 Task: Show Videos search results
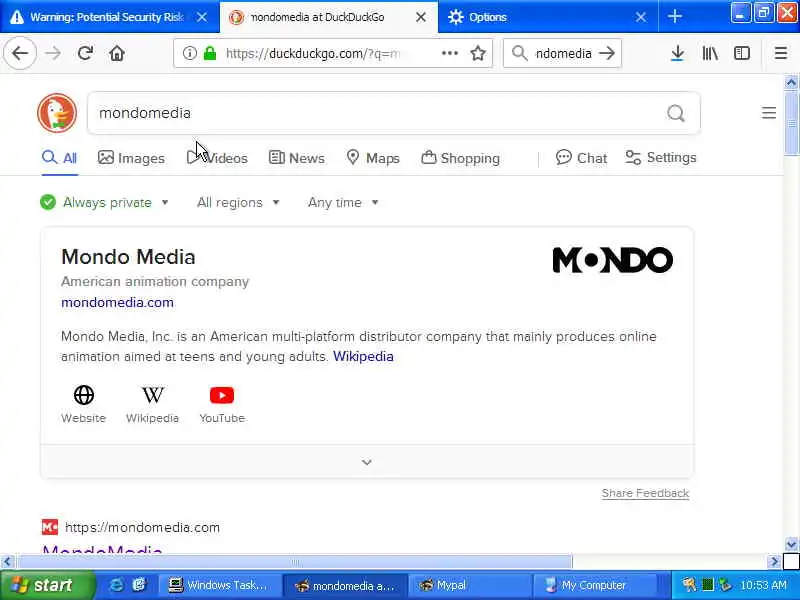(x=217, y=158)
